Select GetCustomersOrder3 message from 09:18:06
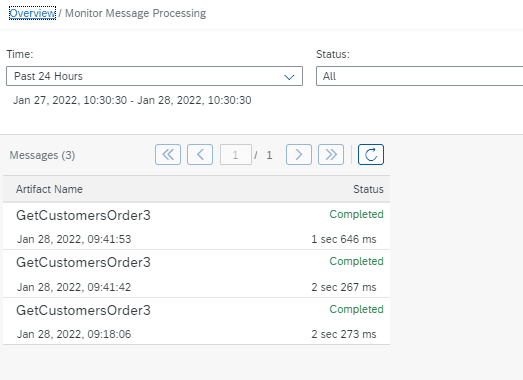The height and width of the screenshot is (380, 523). pyautogui.click(x=196, y=321)
